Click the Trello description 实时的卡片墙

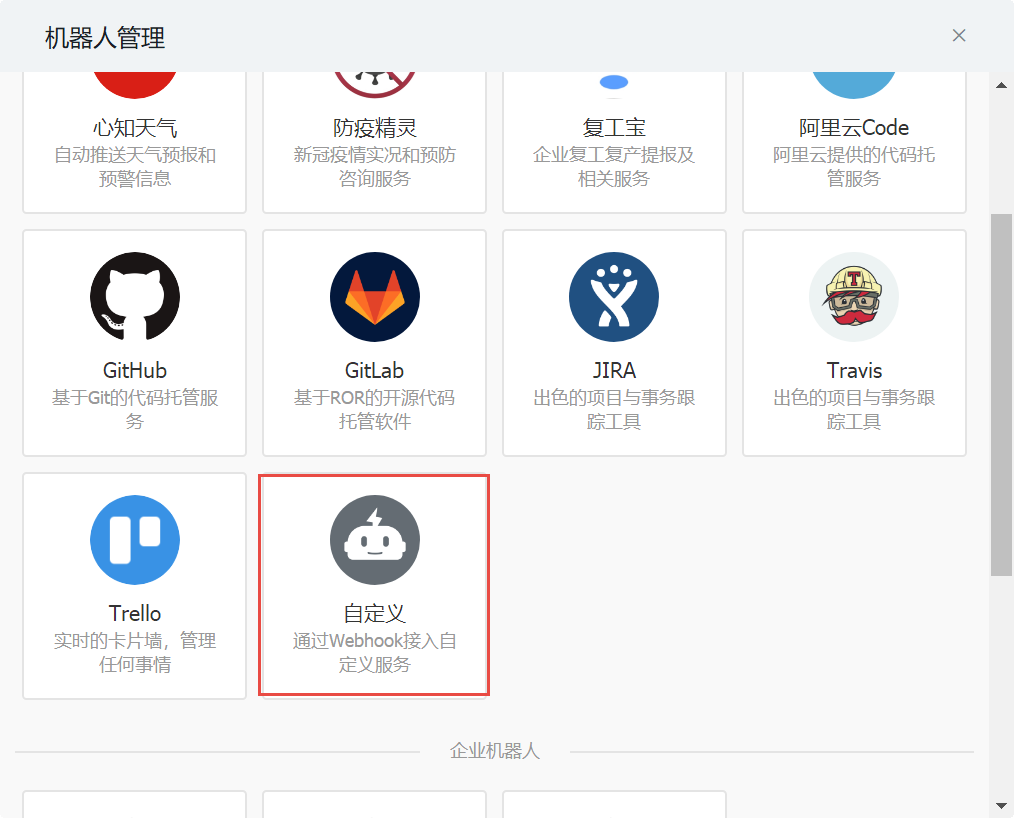click(135, 641)
